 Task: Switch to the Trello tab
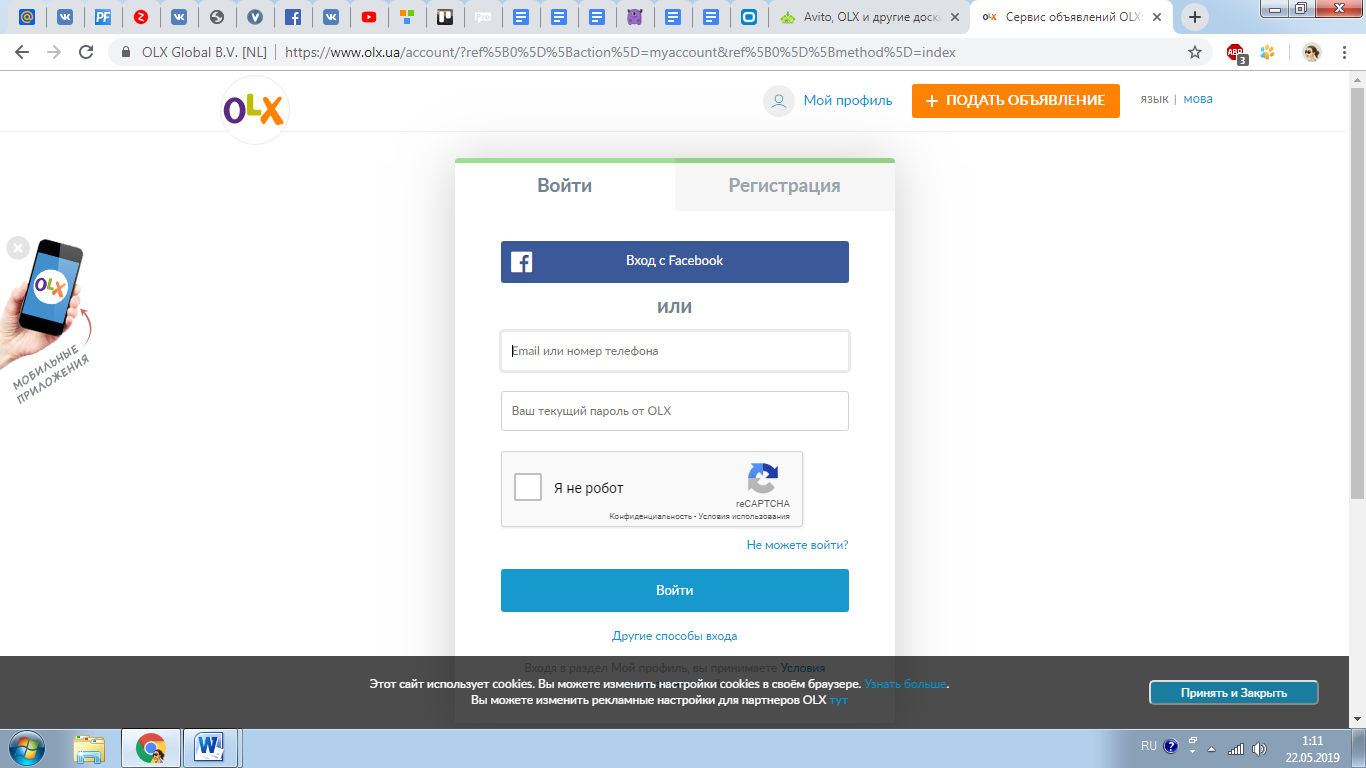tap(445, 17)
